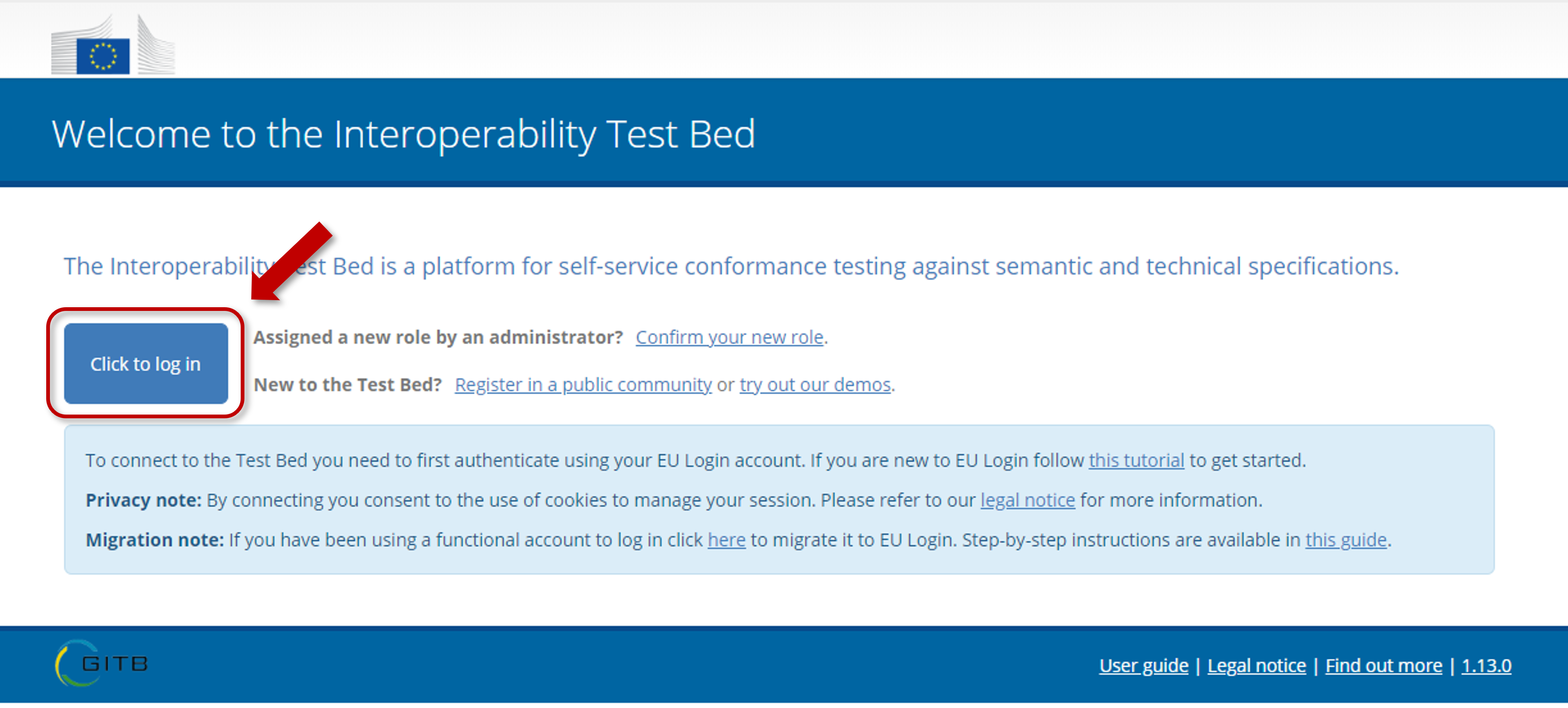Image resolution: width=1568 pixels, height=708 pixels.
Task: Click the 'Welcome to the Interoperability Test Bed' heading
Action: pyautogui.click(x=404, y=134)
